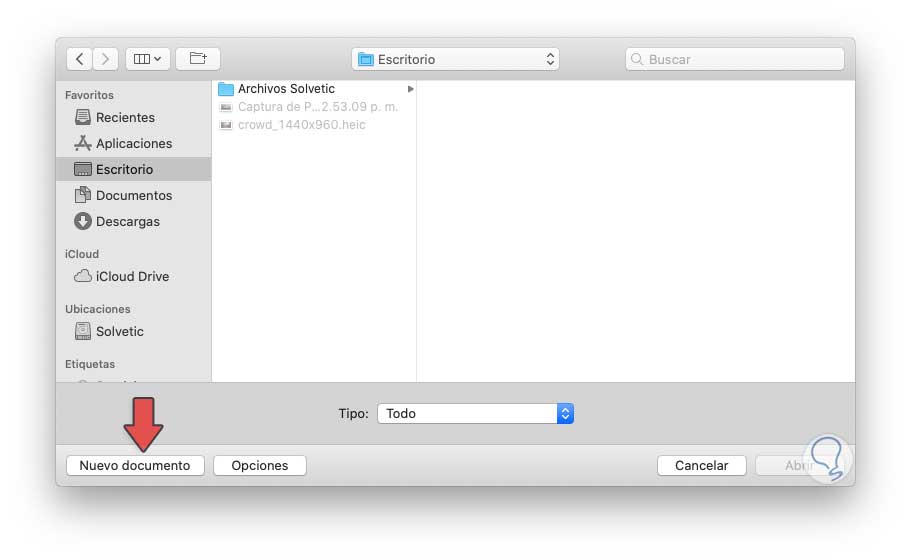The height and width of the screenshot is (560, 911).
Task: Open the Tipo file type dropdown
Action: point(475,414)
